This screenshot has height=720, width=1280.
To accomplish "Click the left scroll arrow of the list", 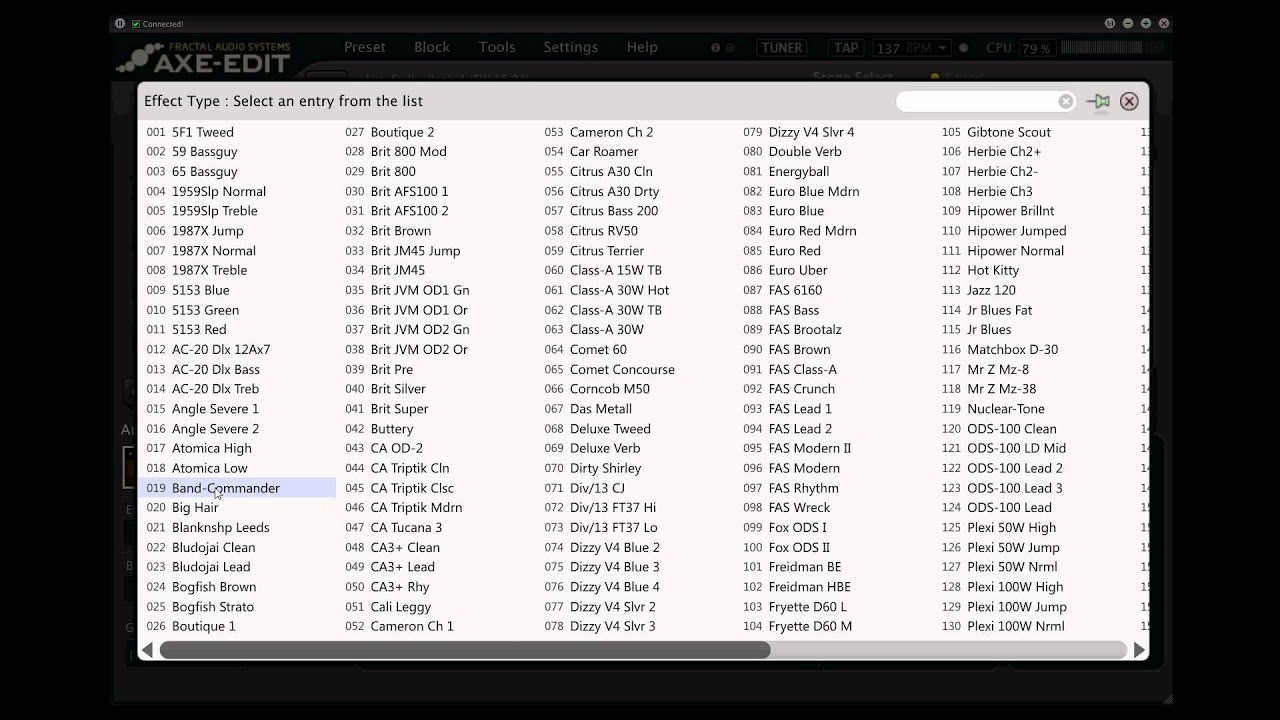I will pos(147,650).
